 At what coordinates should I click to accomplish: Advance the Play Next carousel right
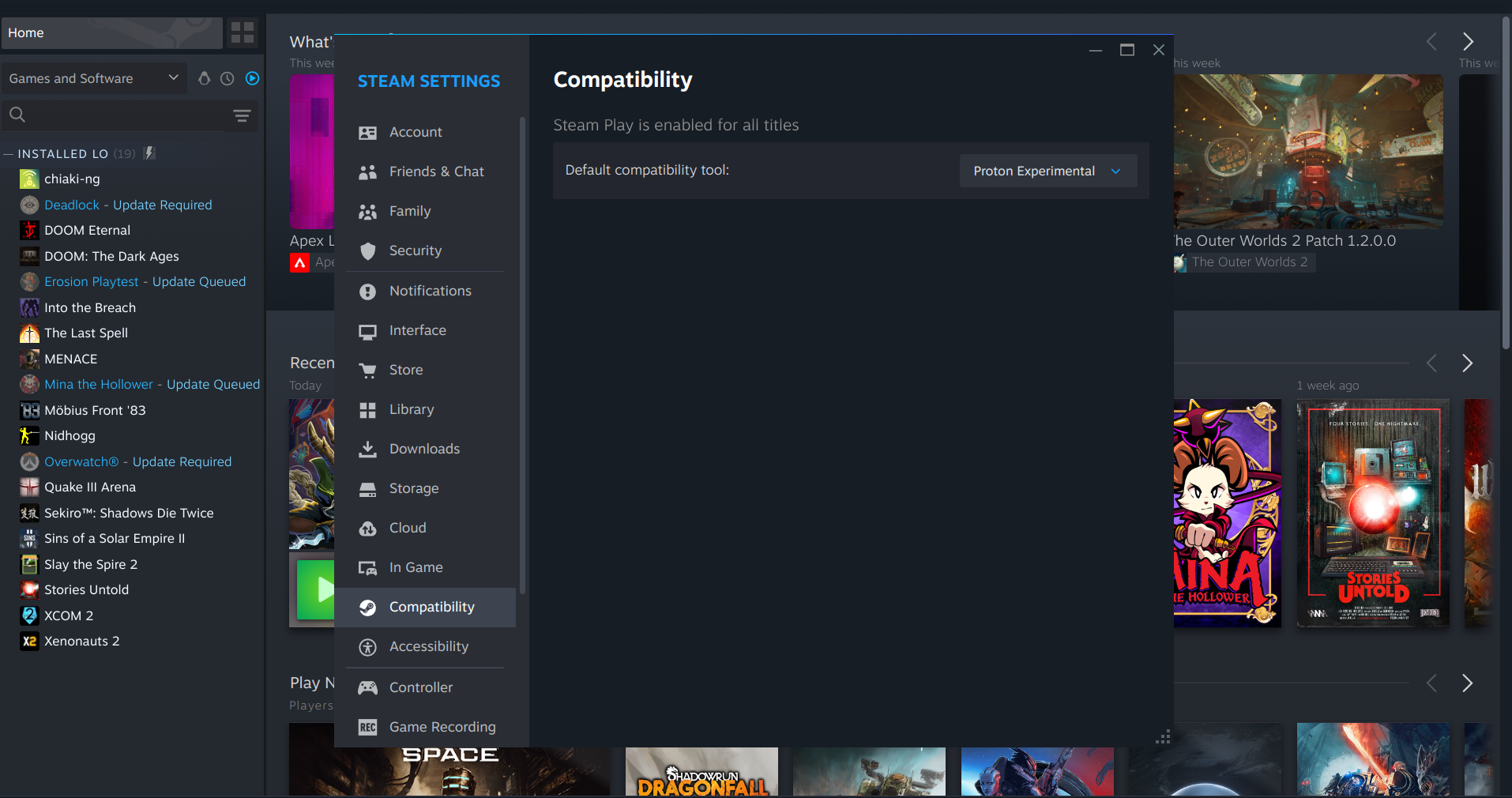tap(1468, 683)
